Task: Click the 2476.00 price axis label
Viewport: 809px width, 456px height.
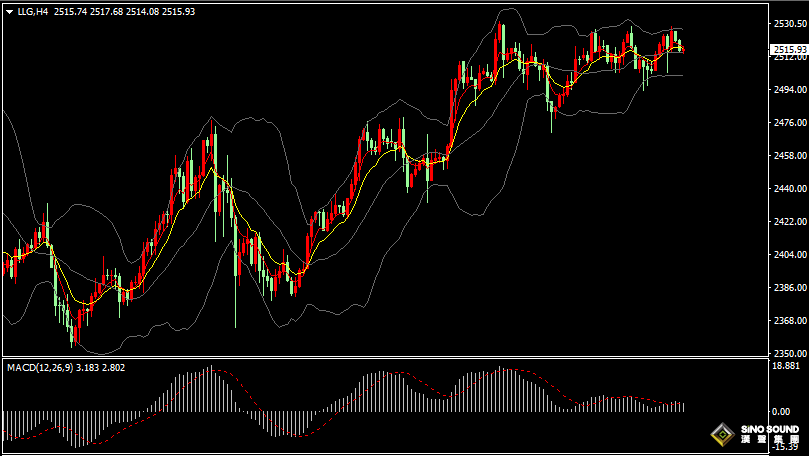Action: [x=788, y=123]
